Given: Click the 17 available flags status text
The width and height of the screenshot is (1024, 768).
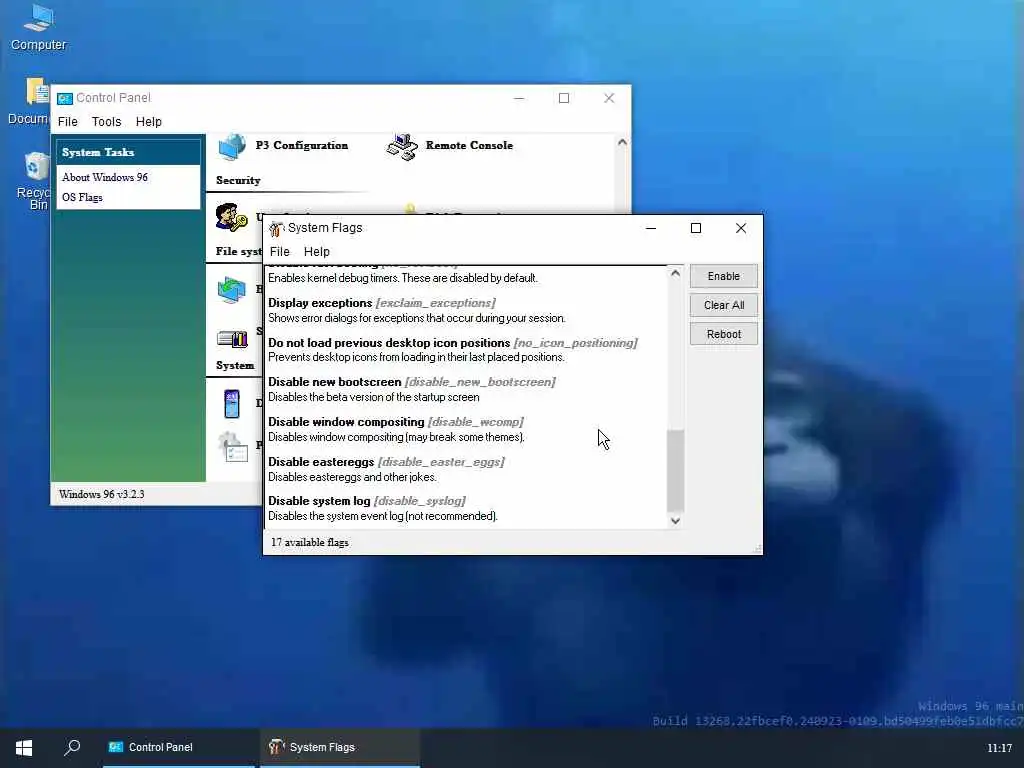Looking at the screenshot, I should click(x=310, y=543).
